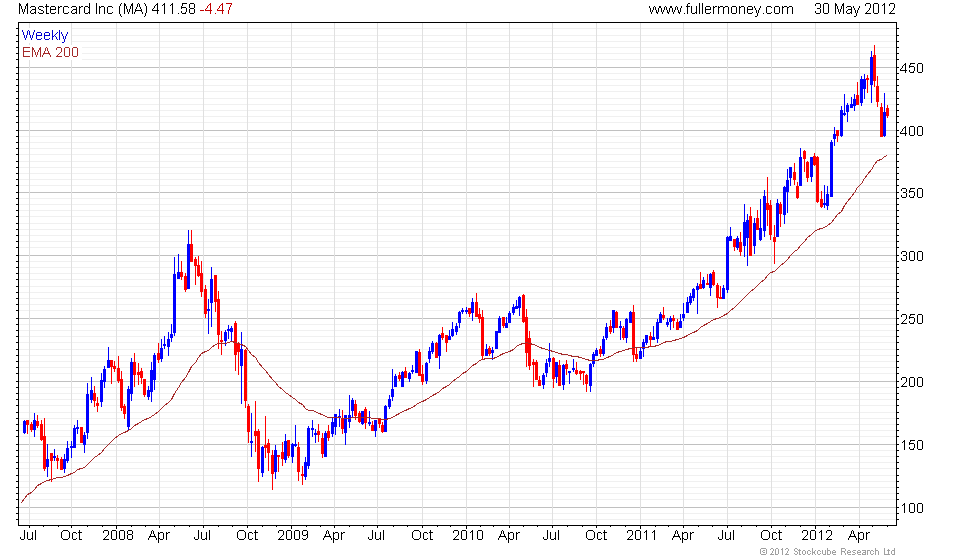Select the Weekly legend label
The height and width of the screenshot is (560, 980).
[44, 36]
